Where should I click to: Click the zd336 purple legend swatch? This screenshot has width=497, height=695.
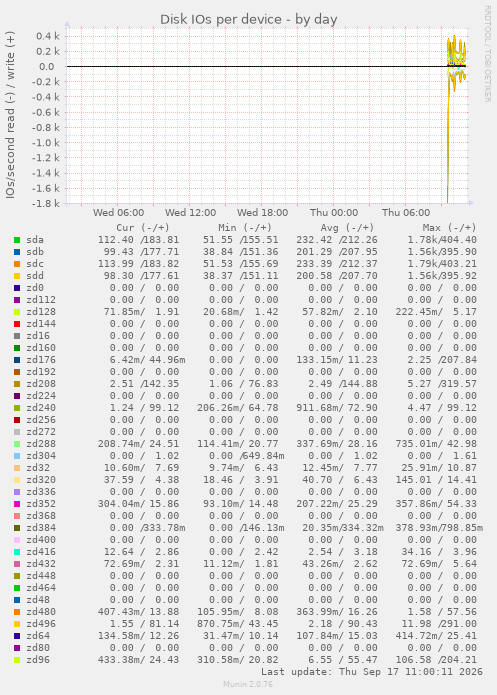point(17,492)
